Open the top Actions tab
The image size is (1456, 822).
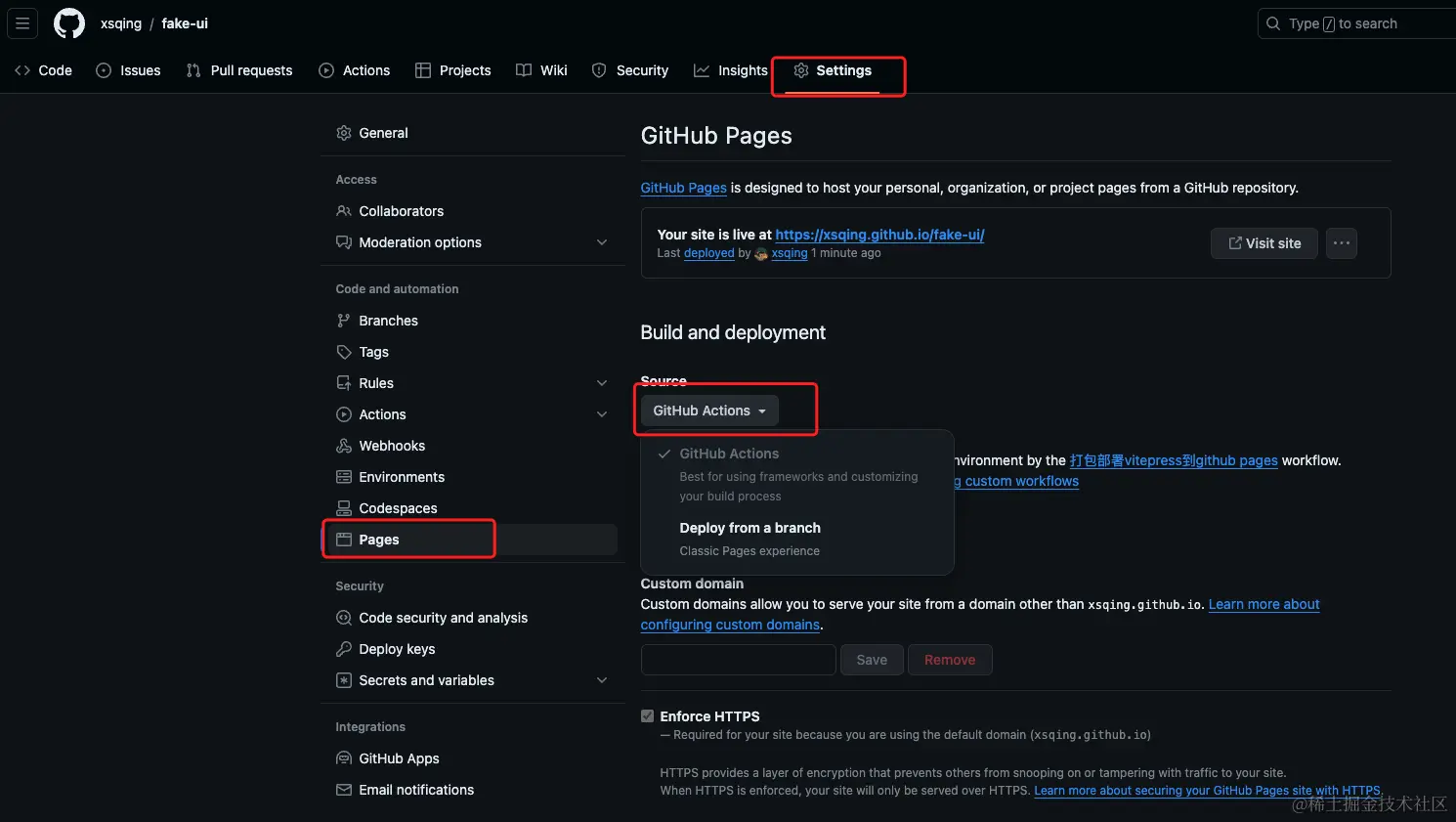pyautogui.click(x=355, y=70)
